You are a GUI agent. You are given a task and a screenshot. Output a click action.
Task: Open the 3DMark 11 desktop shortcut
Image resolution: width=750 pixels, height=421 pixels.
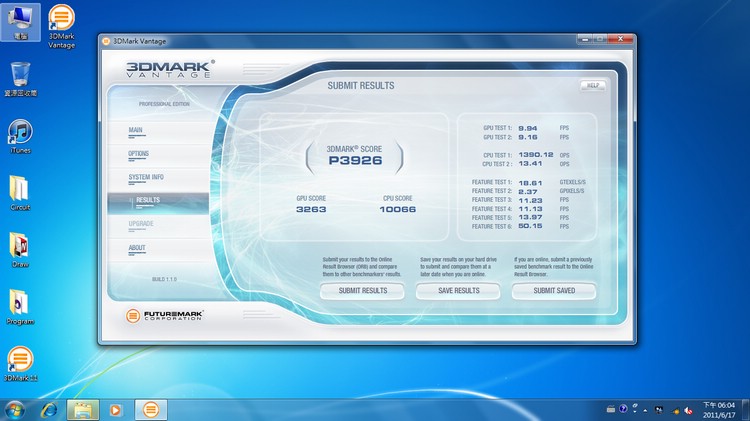click(20, 364)
